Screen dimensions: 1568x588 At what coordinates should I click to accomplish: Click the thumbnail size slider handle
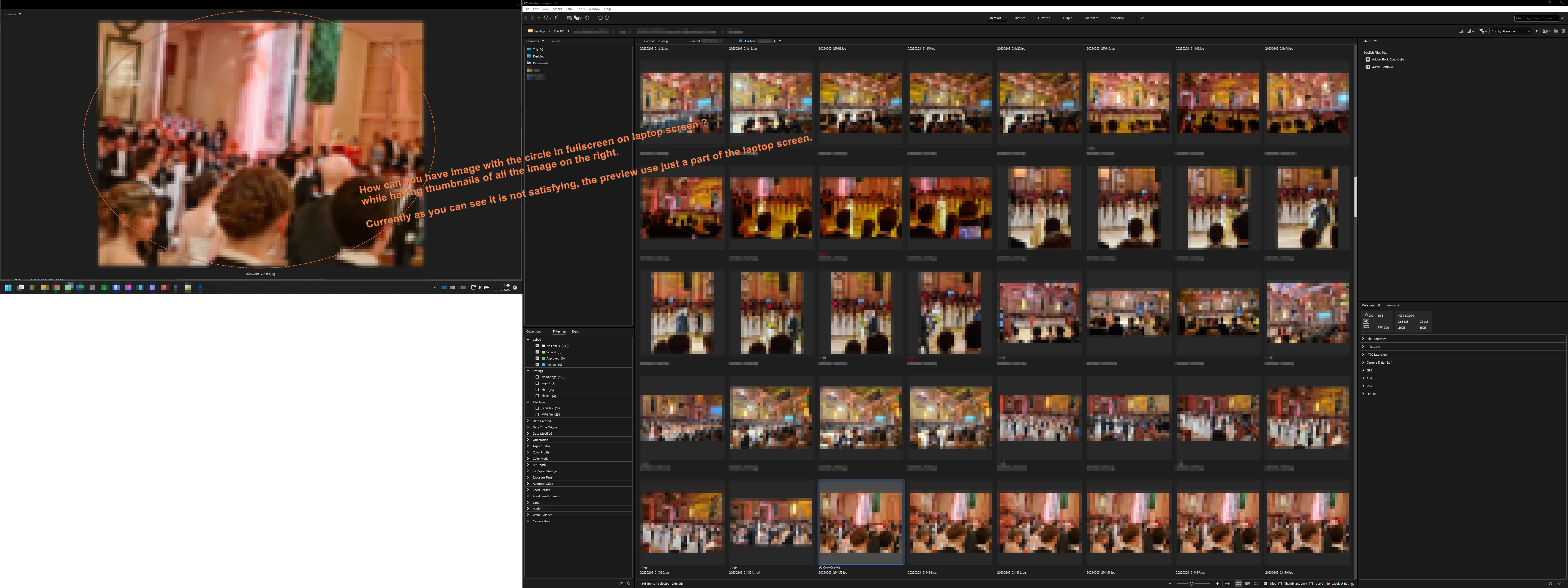(1191, 584)
